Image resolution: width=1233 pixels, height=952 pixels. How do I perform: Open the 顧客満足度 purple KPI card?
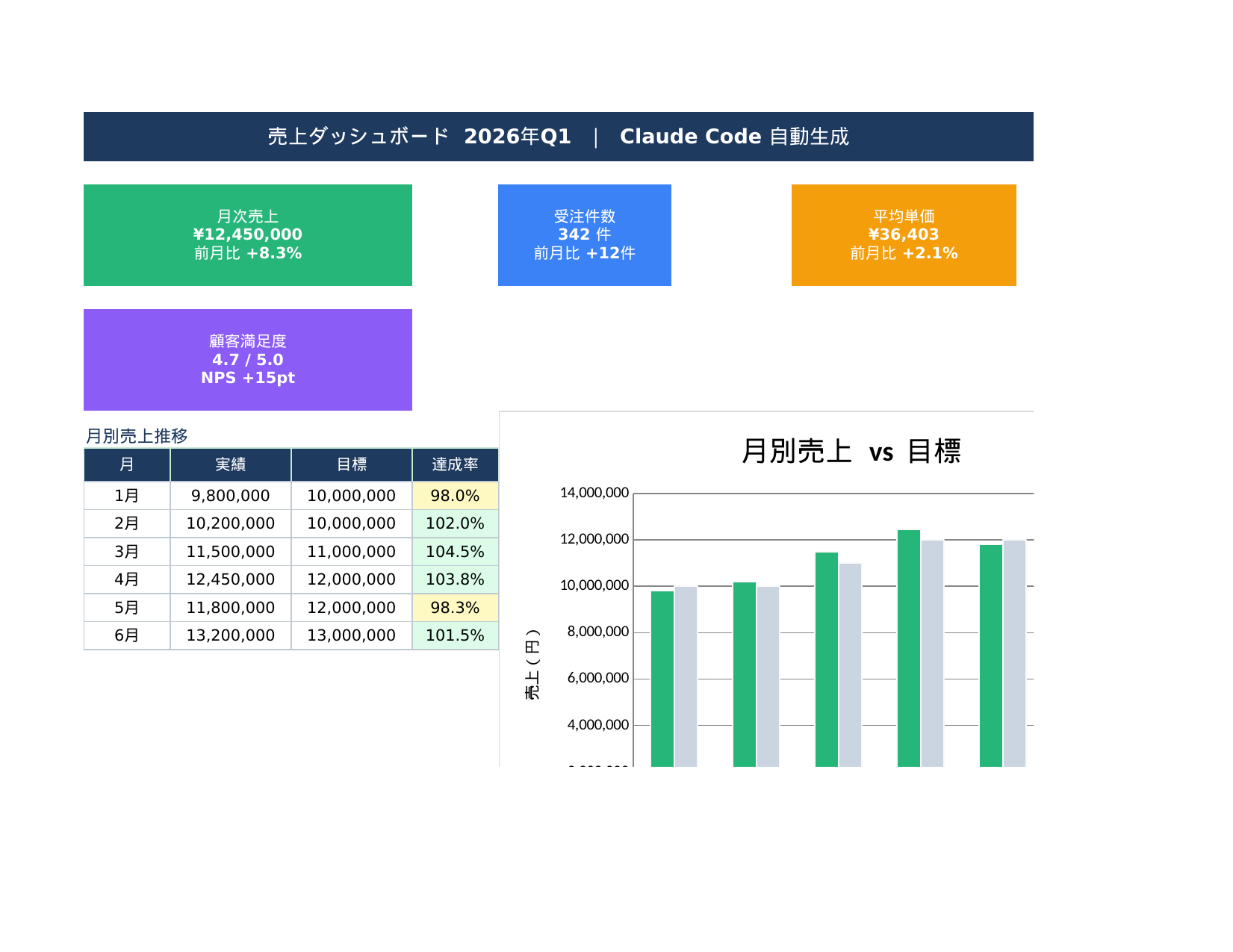247,359
